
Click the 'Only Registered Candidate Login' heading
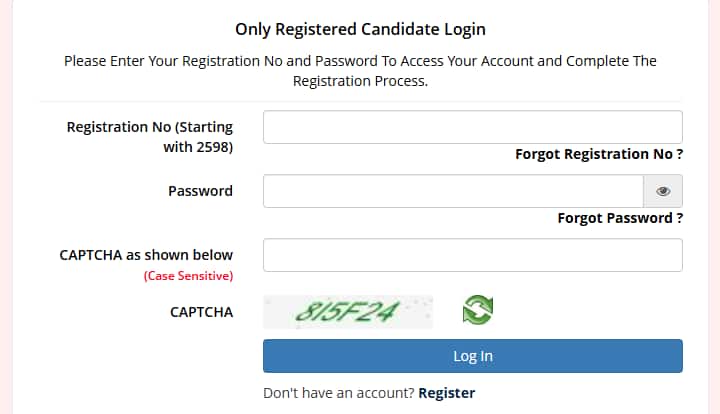point(360,30)
